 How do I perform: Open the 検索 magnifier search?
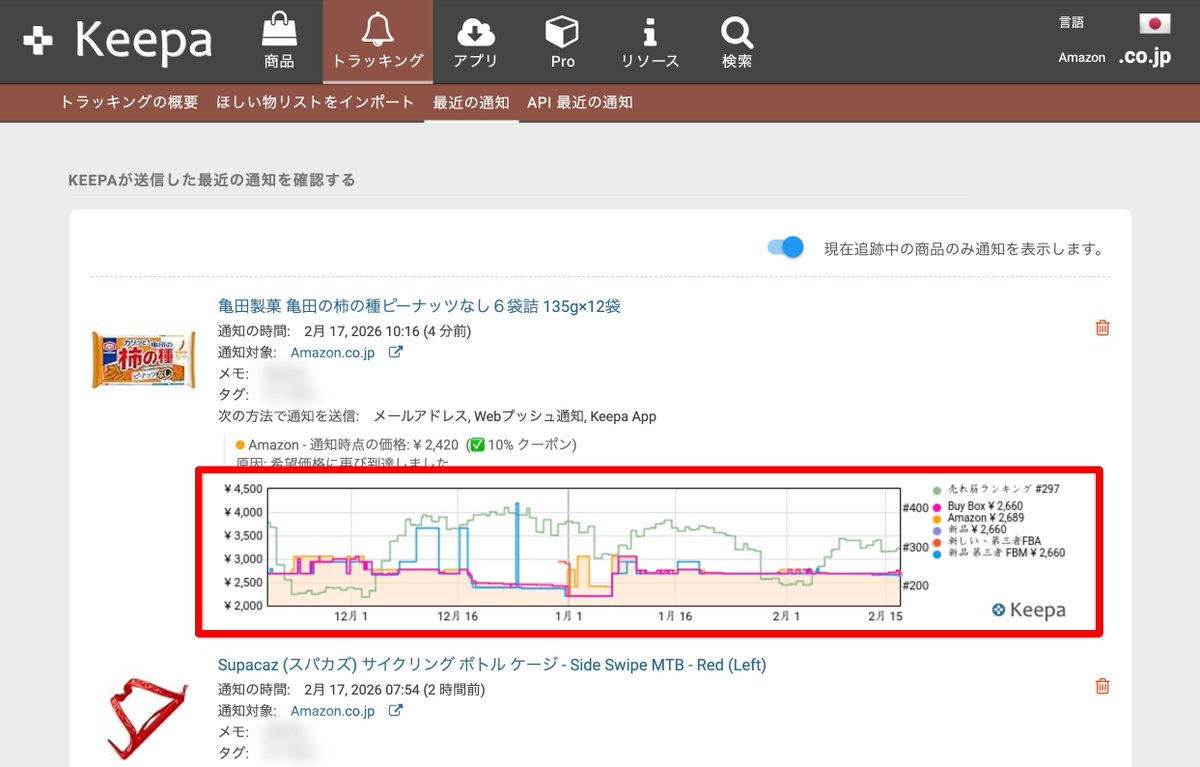[x=737, y=41]
